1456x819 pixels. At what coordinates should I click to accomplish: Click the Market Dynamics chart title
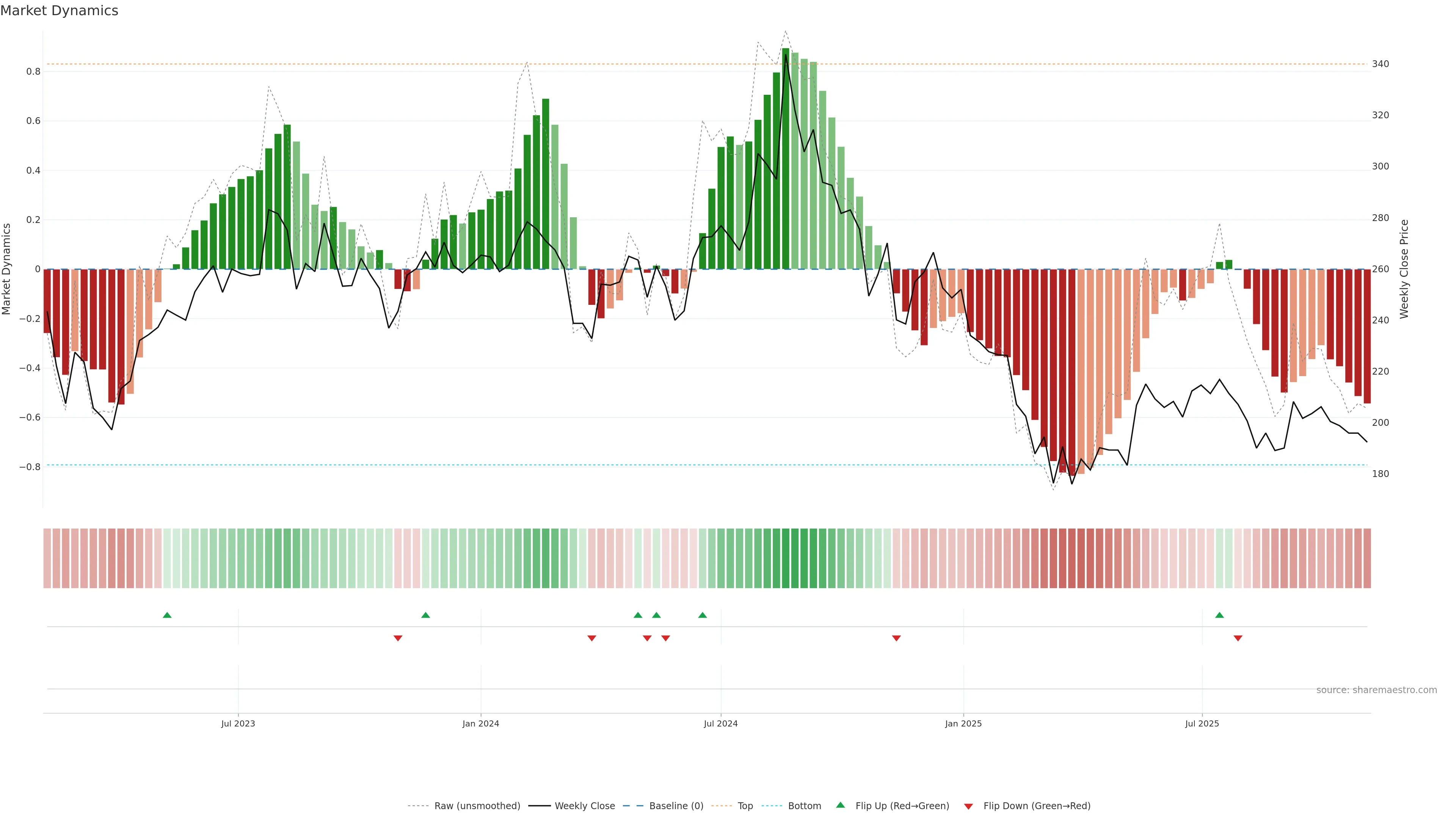(60, 11)
